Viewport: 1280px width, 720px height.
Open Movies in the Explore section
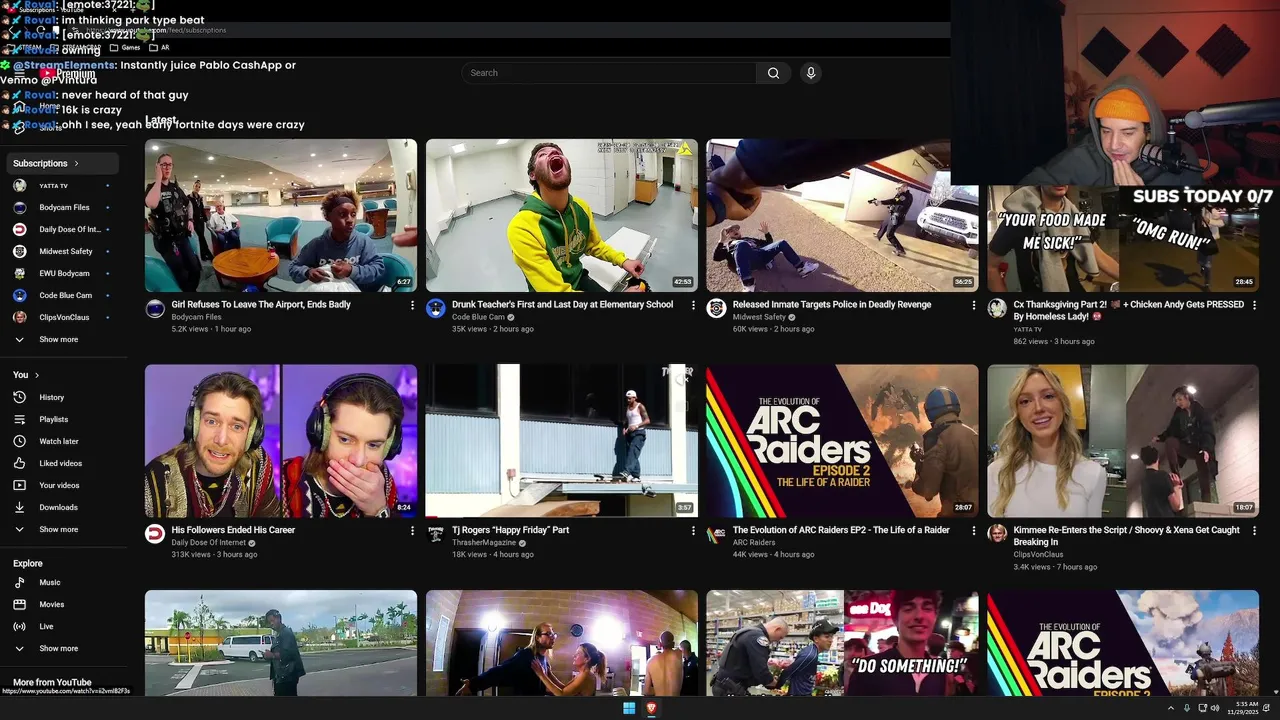pos(64,604)
